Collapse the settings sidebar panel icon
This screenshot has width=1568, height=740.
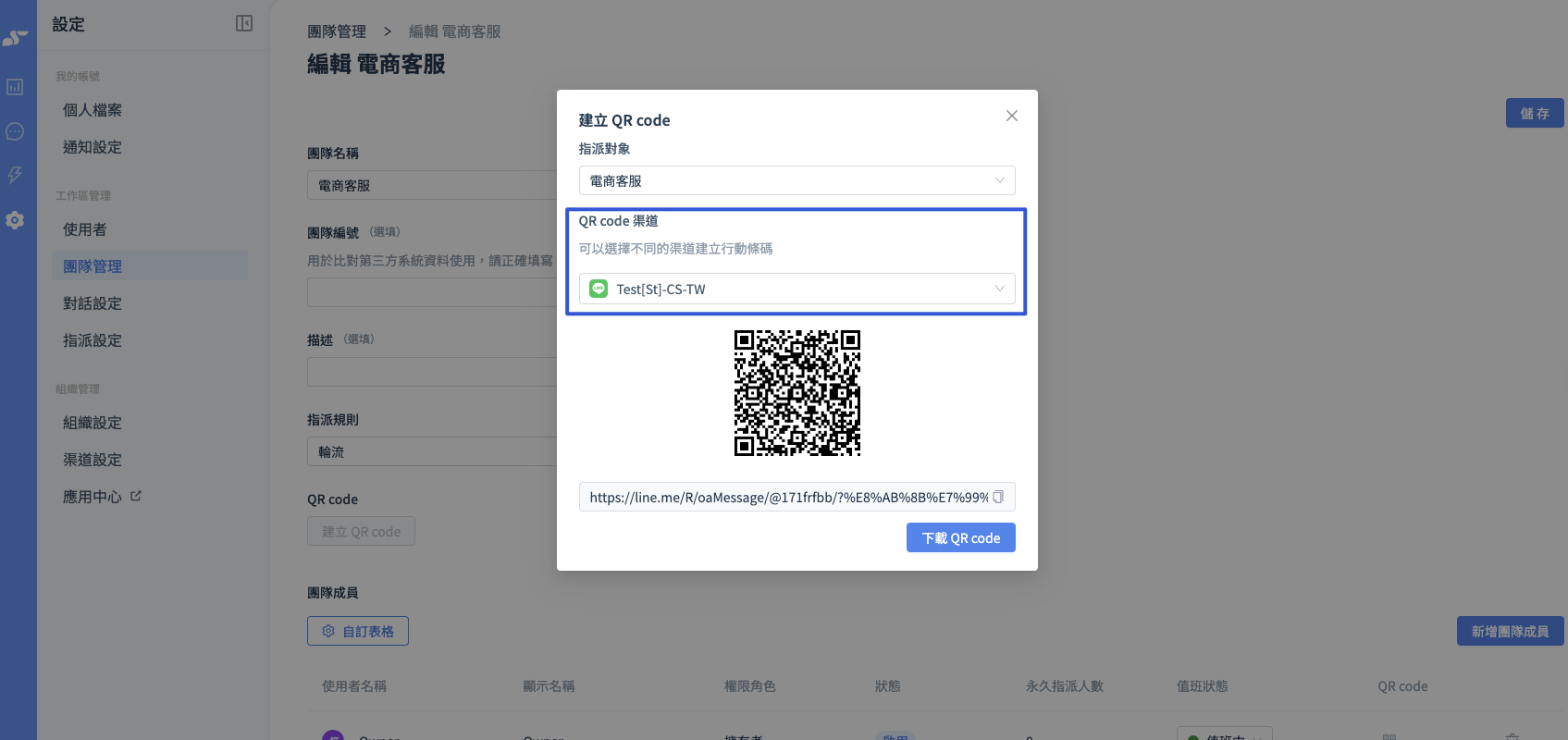point(244,23)
